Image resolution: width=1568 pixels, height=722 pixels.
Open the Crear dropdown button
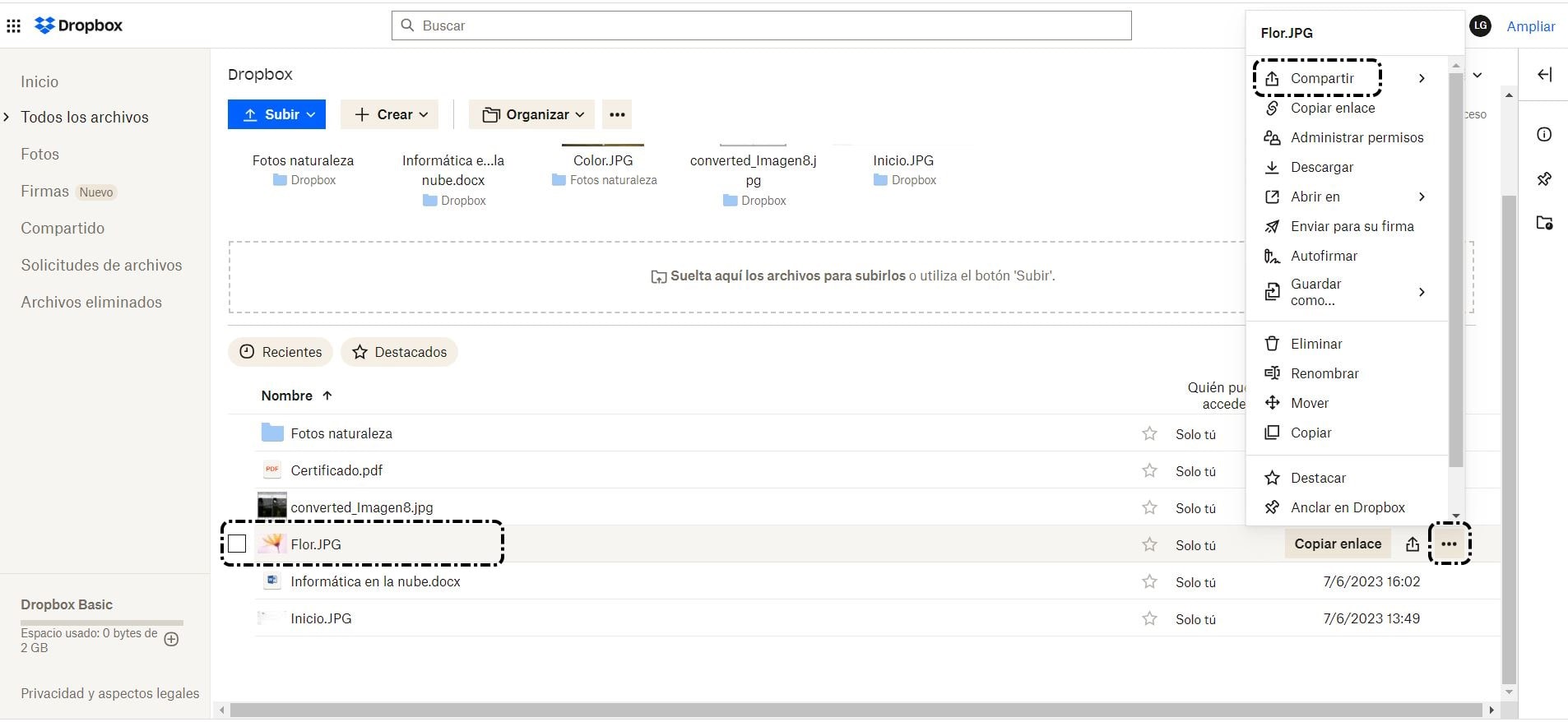click(389, 114)
